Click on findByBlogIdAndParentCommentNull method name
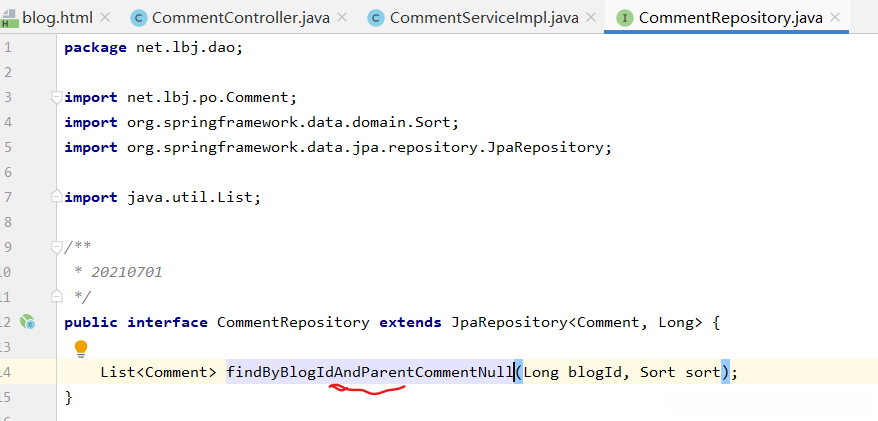878x421 pixels. (370, 372)
